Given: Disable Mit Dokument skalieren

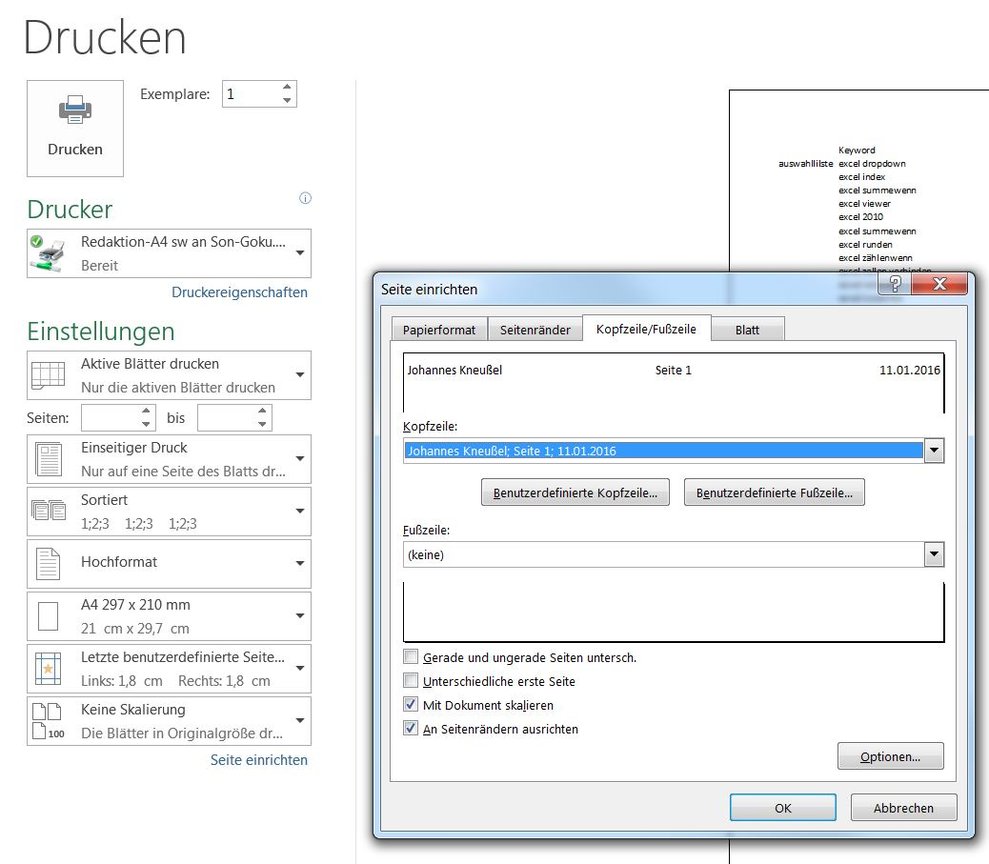Looking at the screenshot, I should pyautogui.click(x=410, y=704).
